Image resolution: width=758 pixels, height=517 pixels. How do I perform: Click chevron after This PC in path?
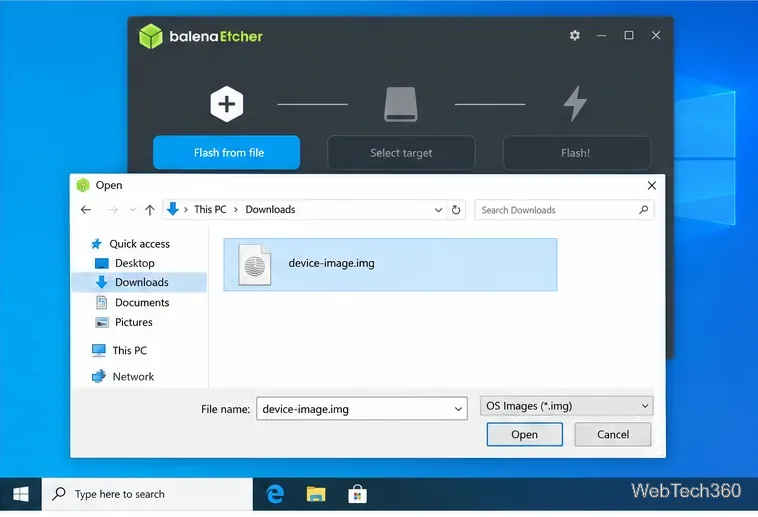click(236, 210)
